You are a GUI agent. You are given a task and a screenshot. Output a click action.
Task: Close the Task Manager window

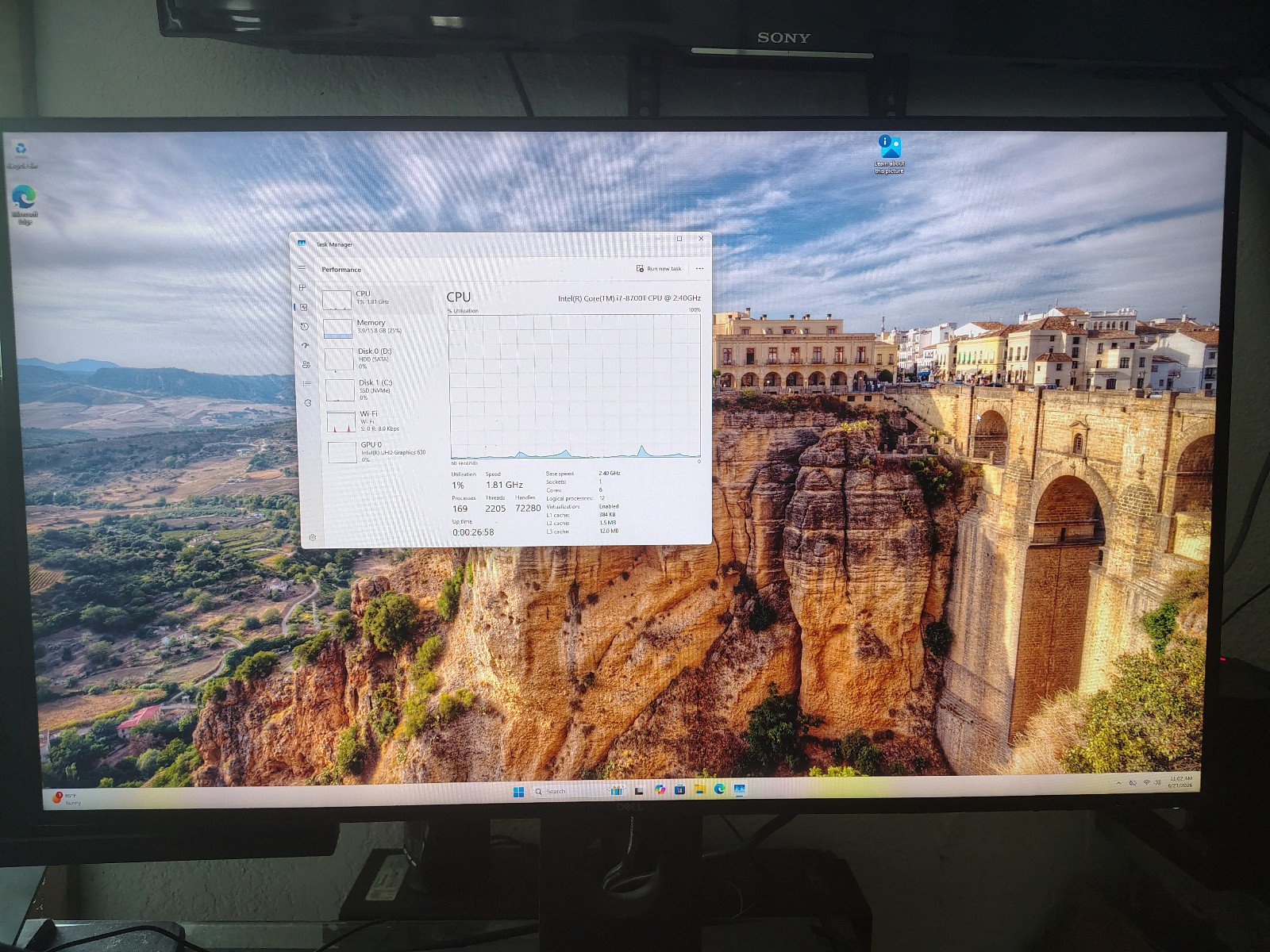click(700, 238)
